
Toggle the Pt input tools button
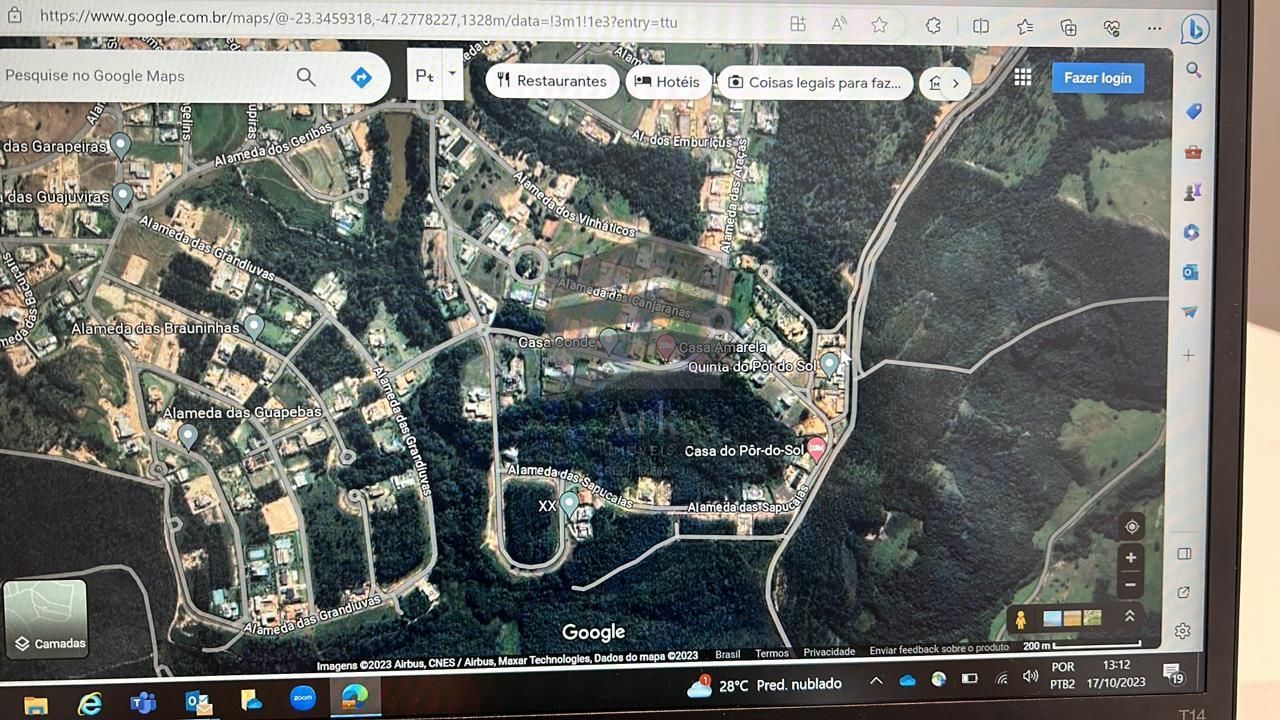click(424, 75)
